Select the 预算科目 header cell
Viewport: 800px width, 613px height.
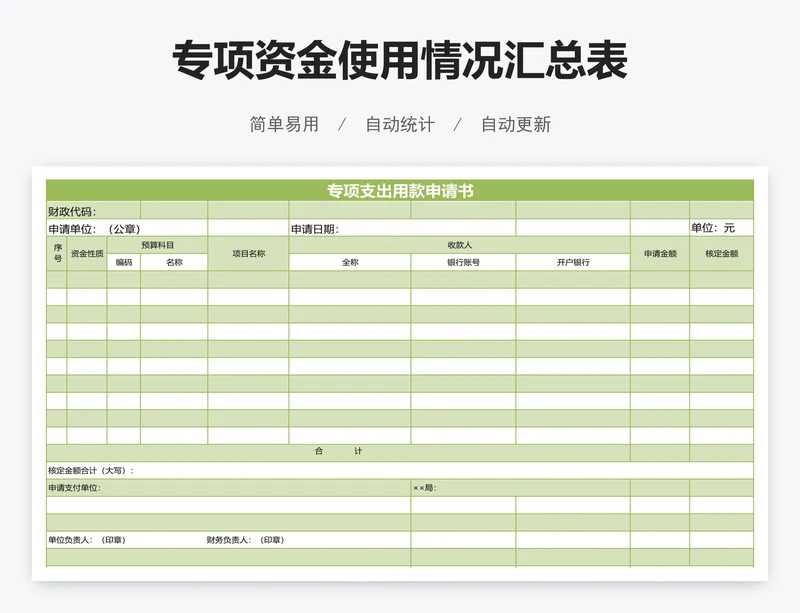point(157,245)
